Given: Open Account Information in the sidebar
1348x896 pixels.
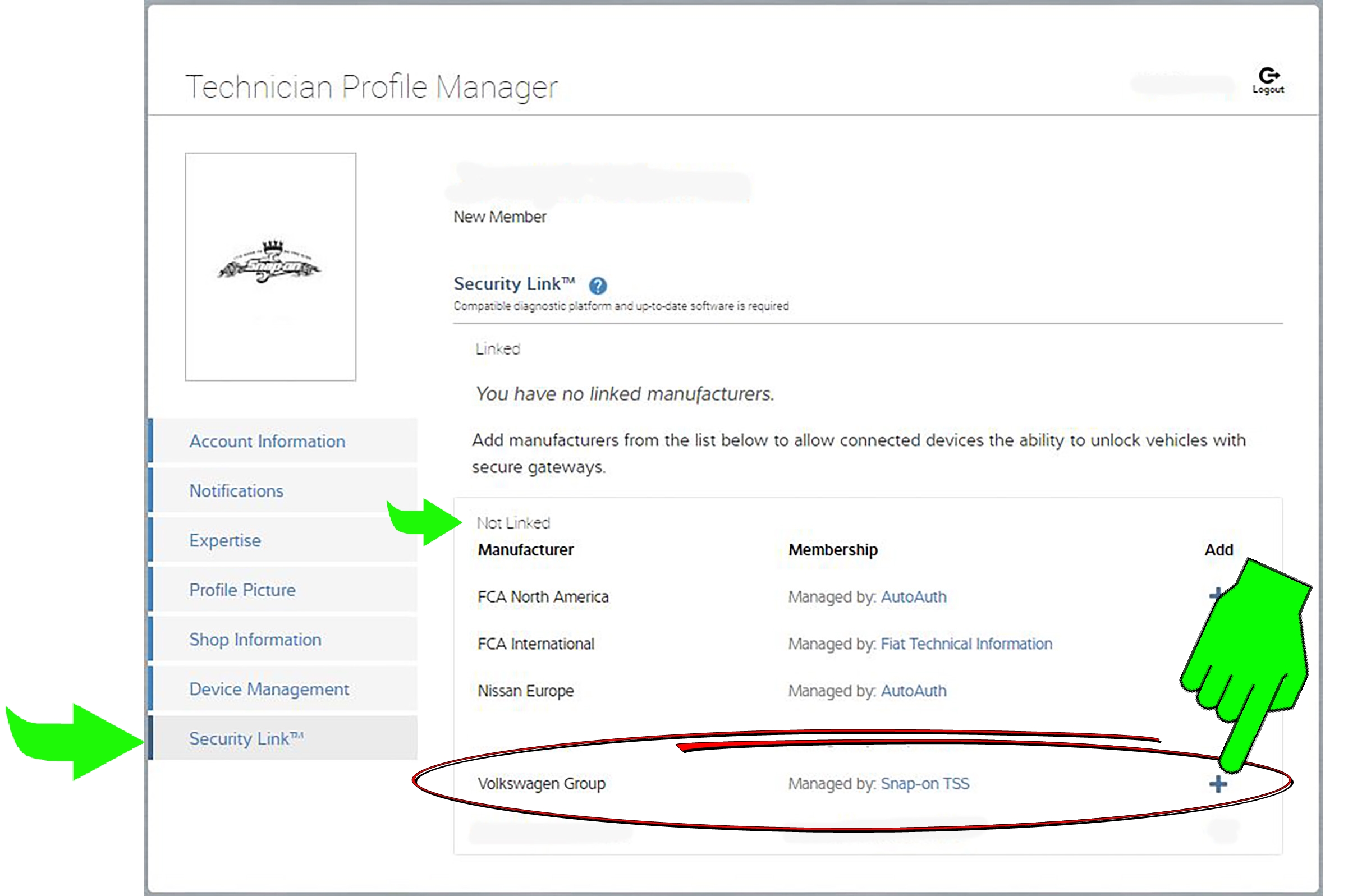Looking at the screenshot, I should pos(268,441).
